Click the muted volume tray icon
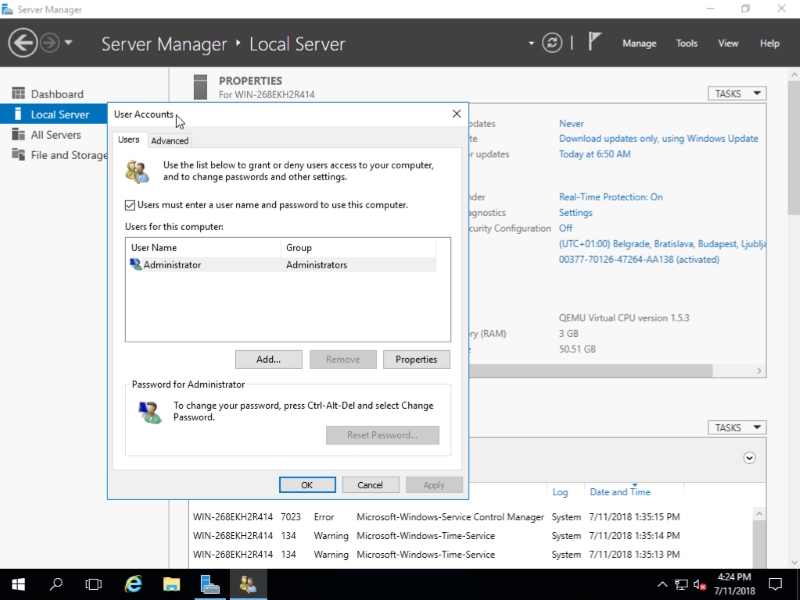Screen dimensions: 800x600 (699, 585)
